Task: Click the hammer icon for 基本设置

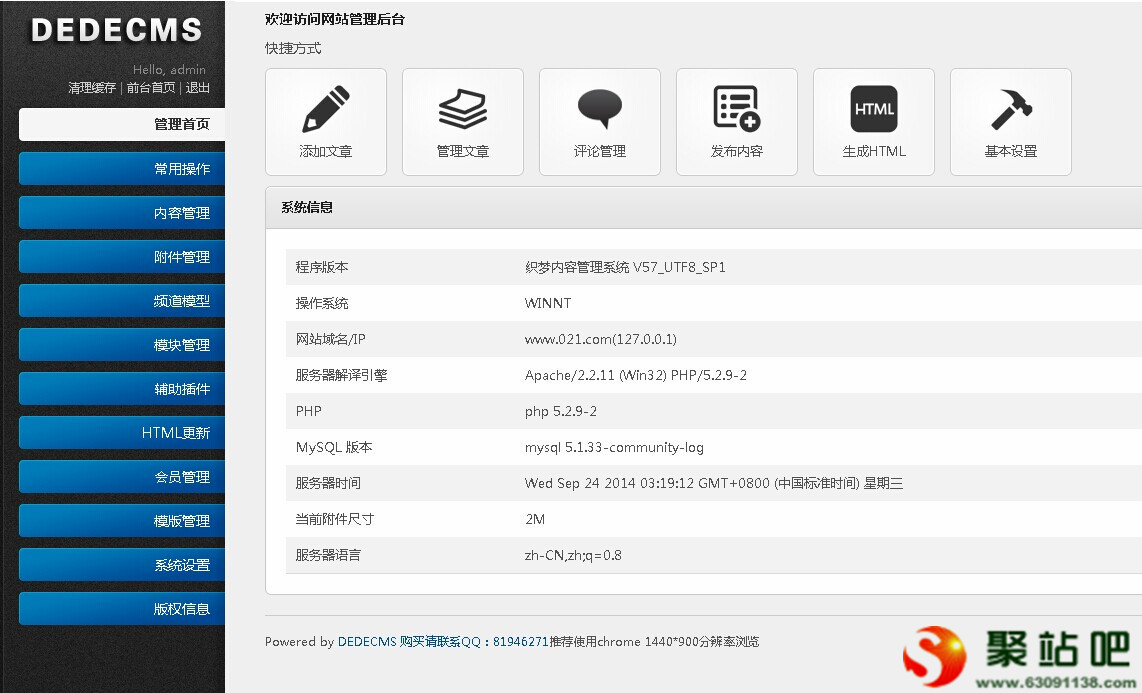Action: tap(1011, 109)
